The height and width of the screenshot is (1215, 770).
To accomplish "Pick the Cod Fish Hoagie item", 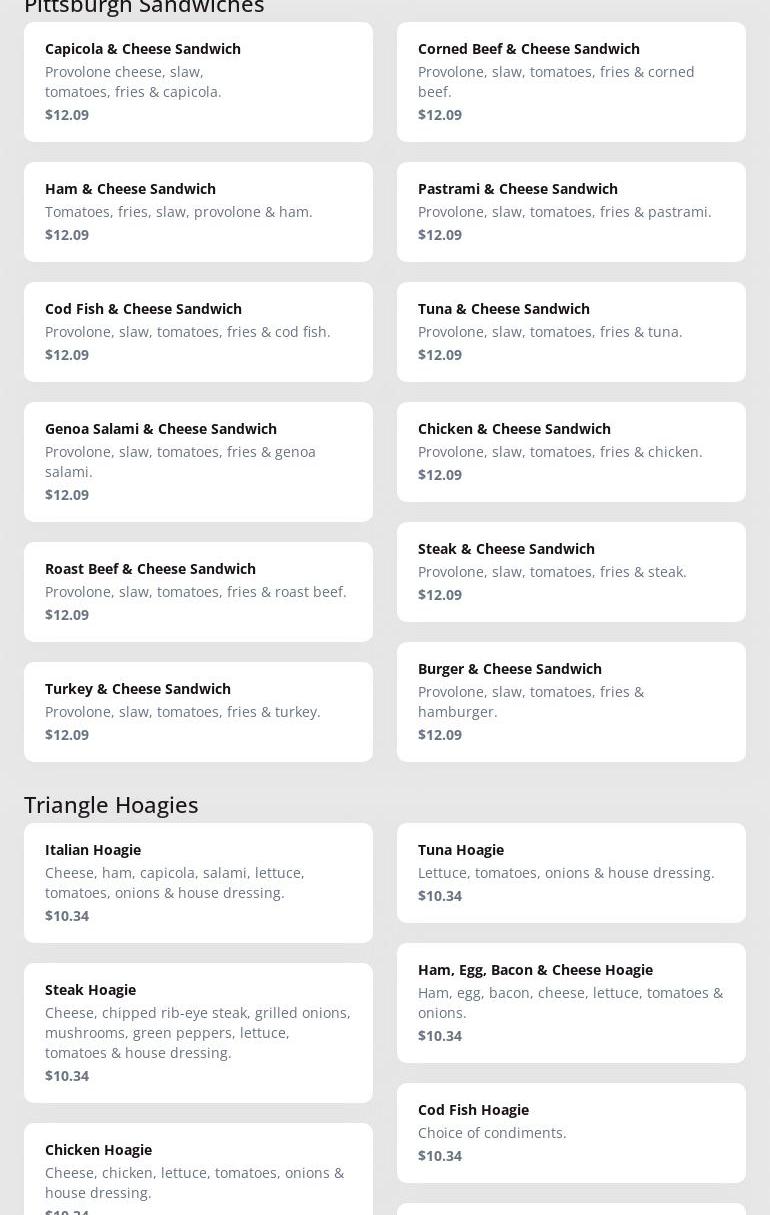I will click(571, 1132).
